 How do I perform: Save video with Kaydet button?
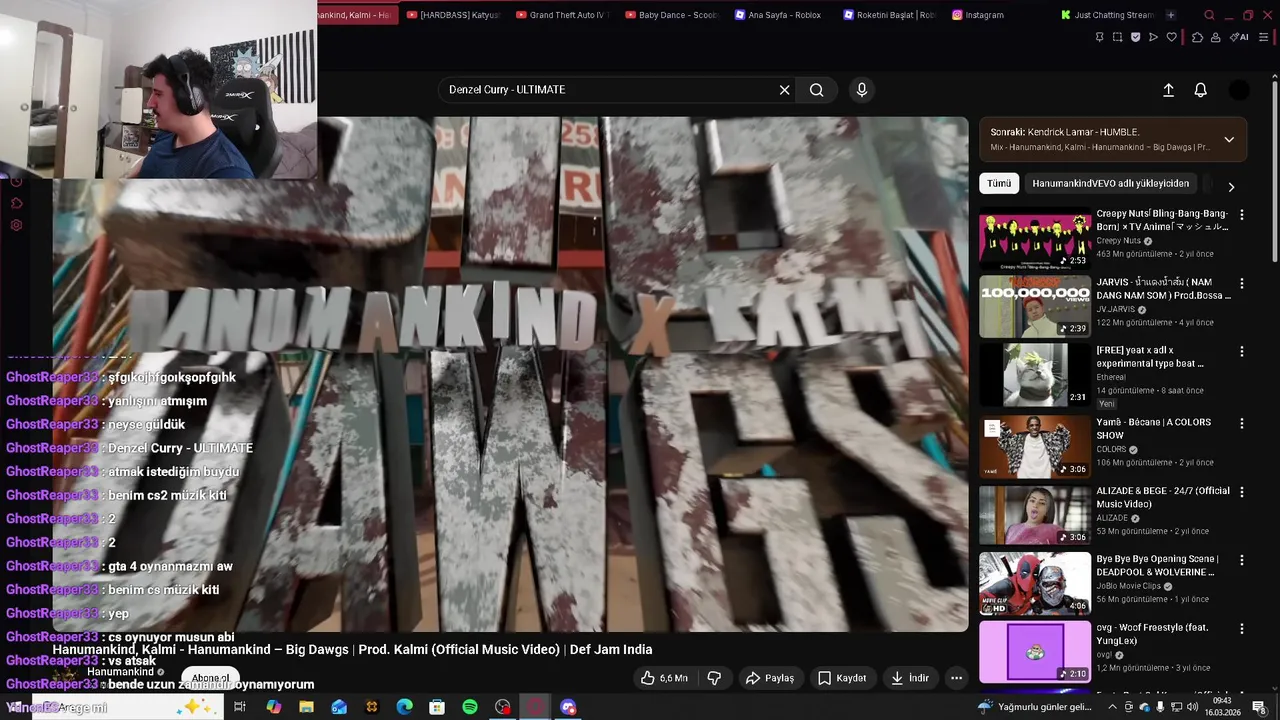(x=842, y=678)
